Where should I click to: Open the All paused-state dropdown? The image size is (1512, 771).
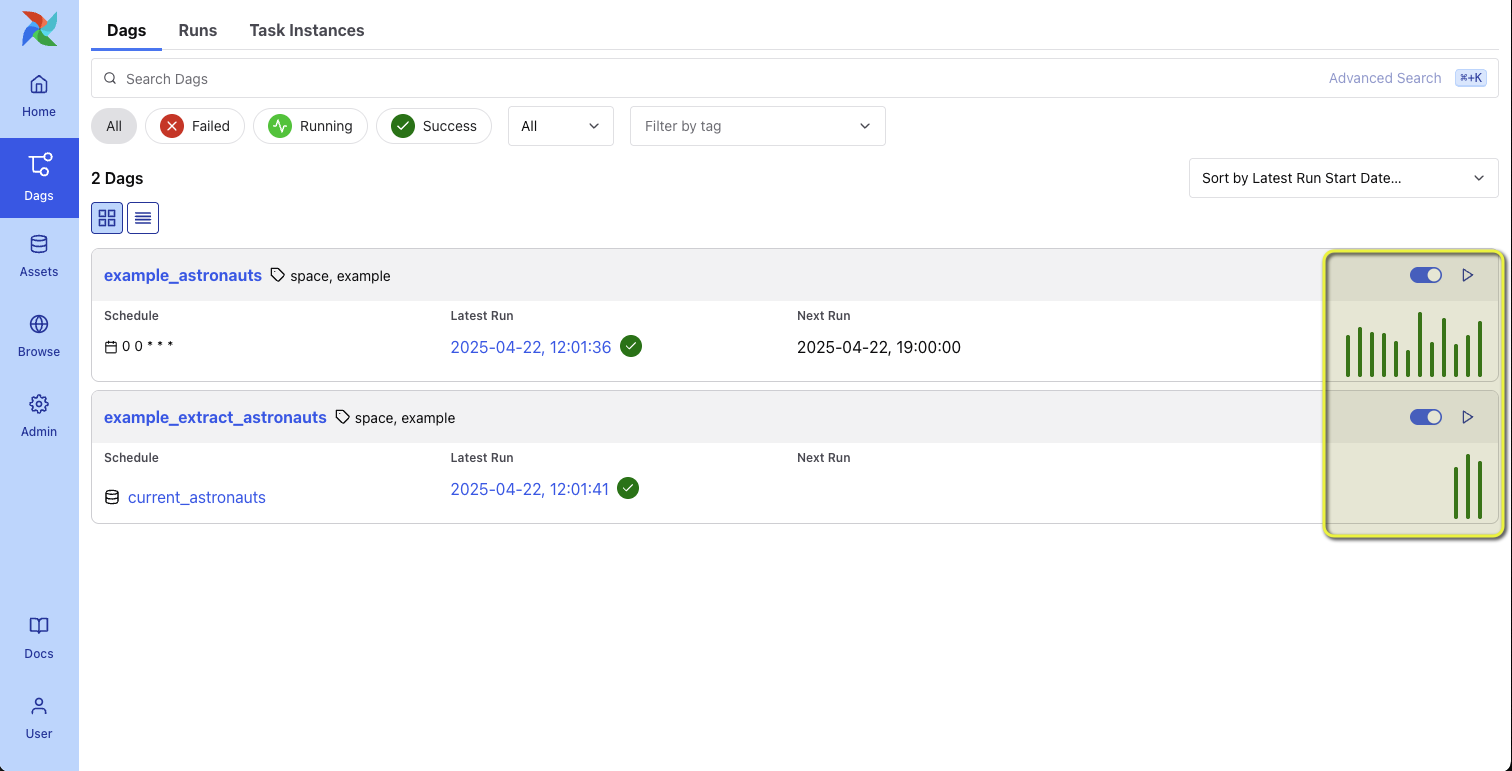(x=561, y=126)
